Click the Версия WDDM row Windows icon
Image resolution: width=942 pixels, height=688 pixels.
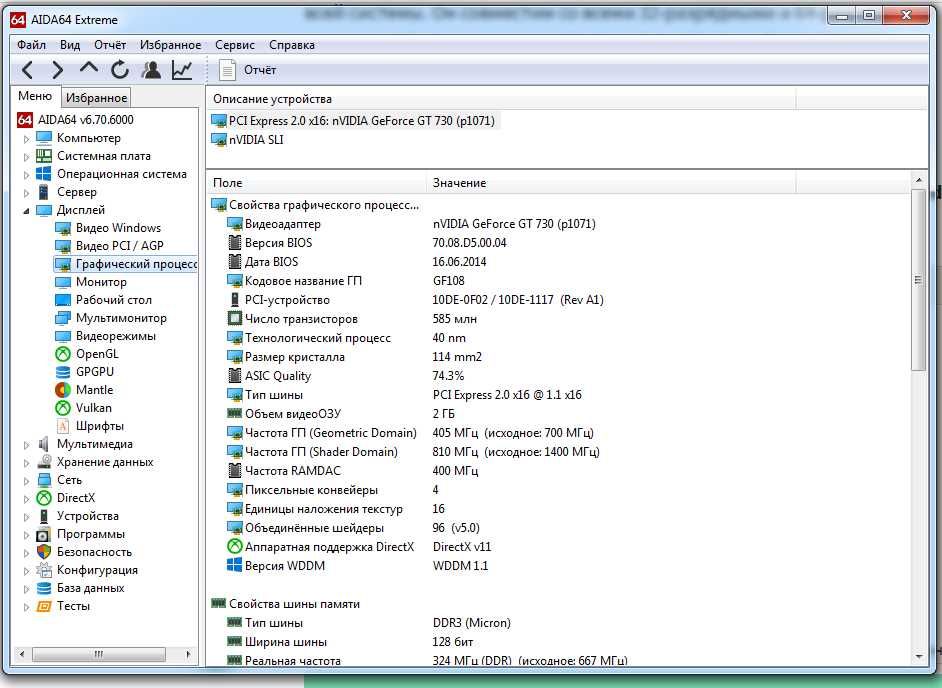click(x=235, y=565)
